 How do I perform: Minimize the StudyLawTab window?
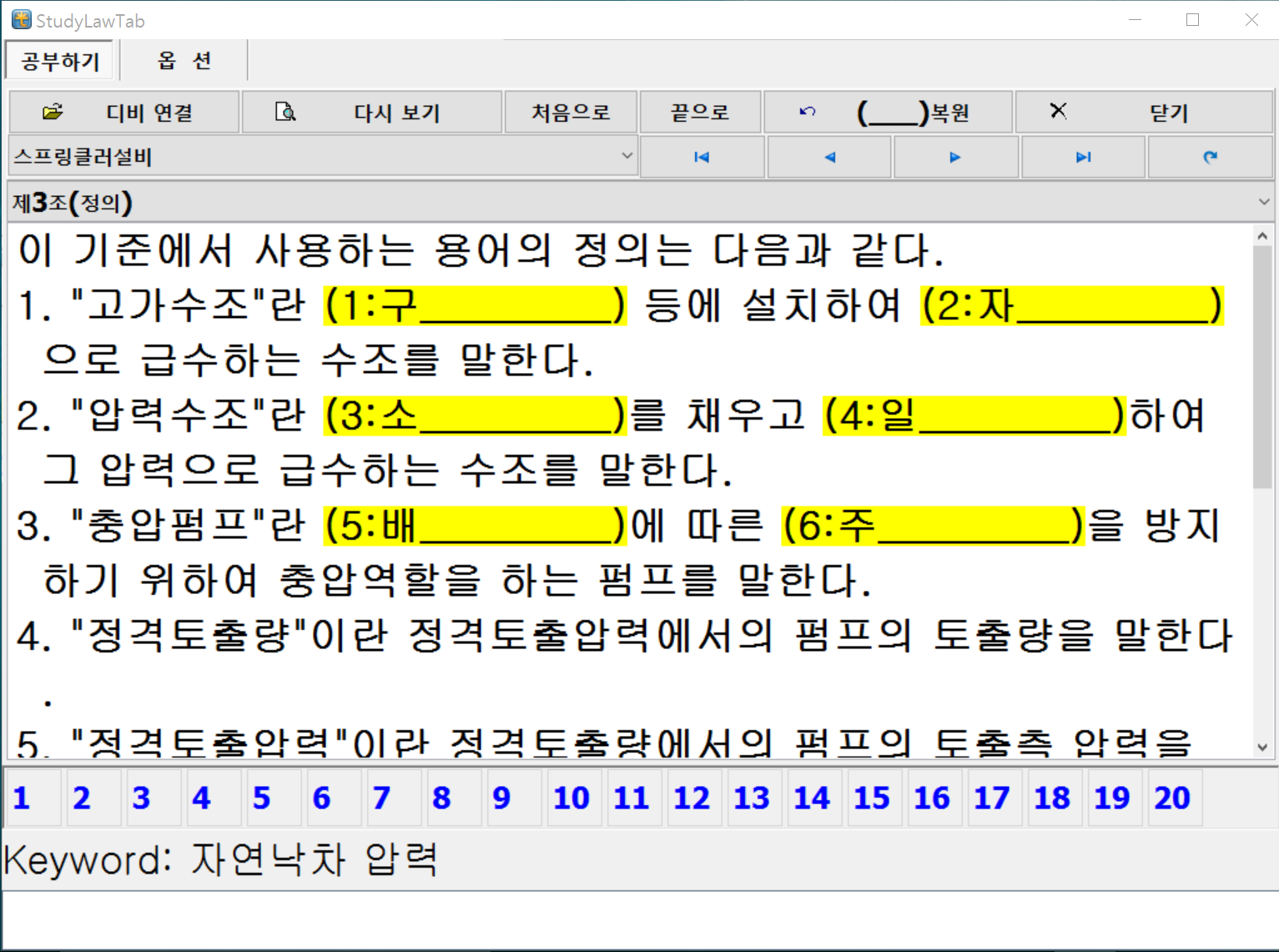click(x=1135, y=20)
